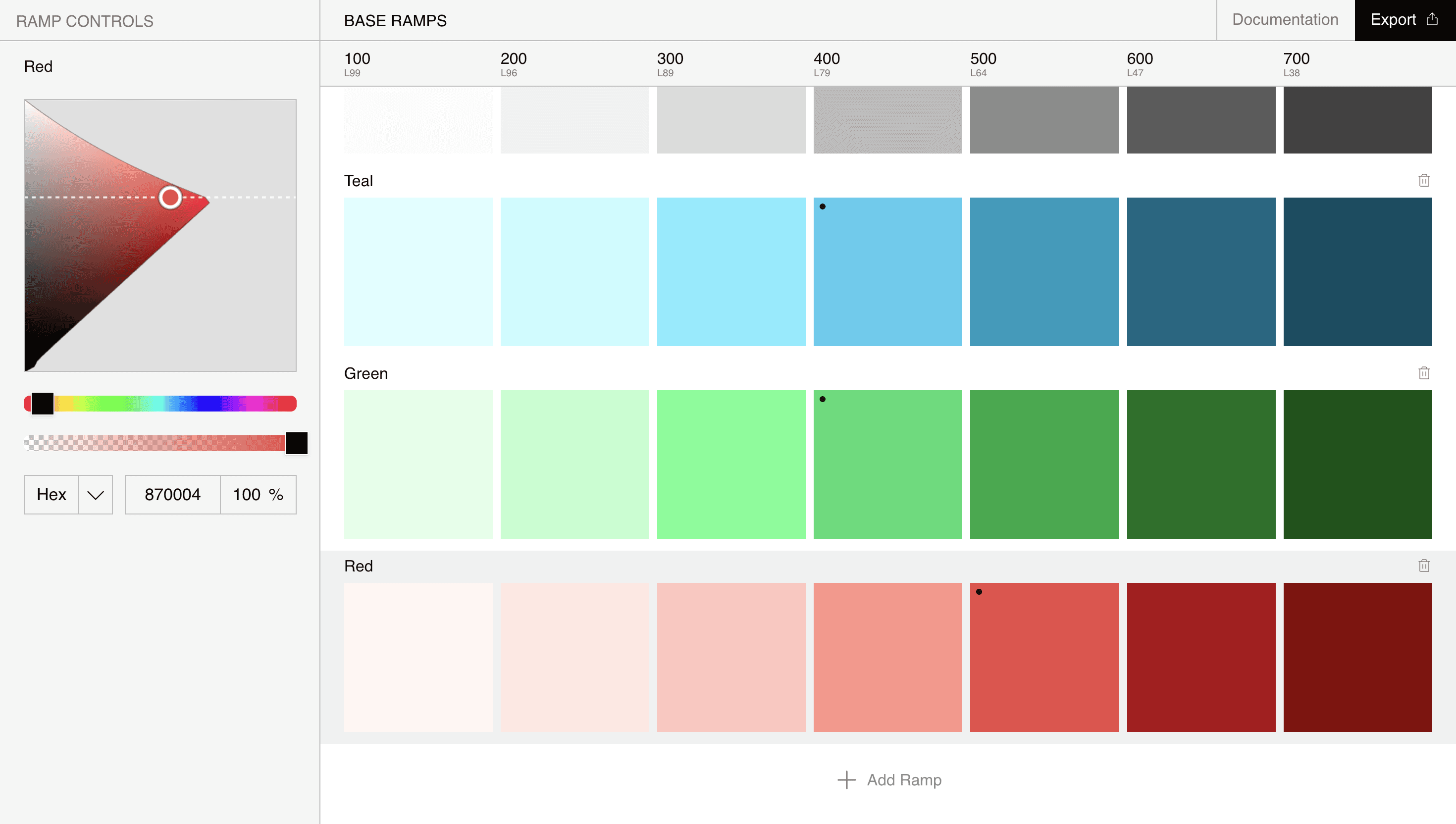The image size is (1456, 824).
Task: Select the Green 700 dark swatch
Action: coord(1357,464)
